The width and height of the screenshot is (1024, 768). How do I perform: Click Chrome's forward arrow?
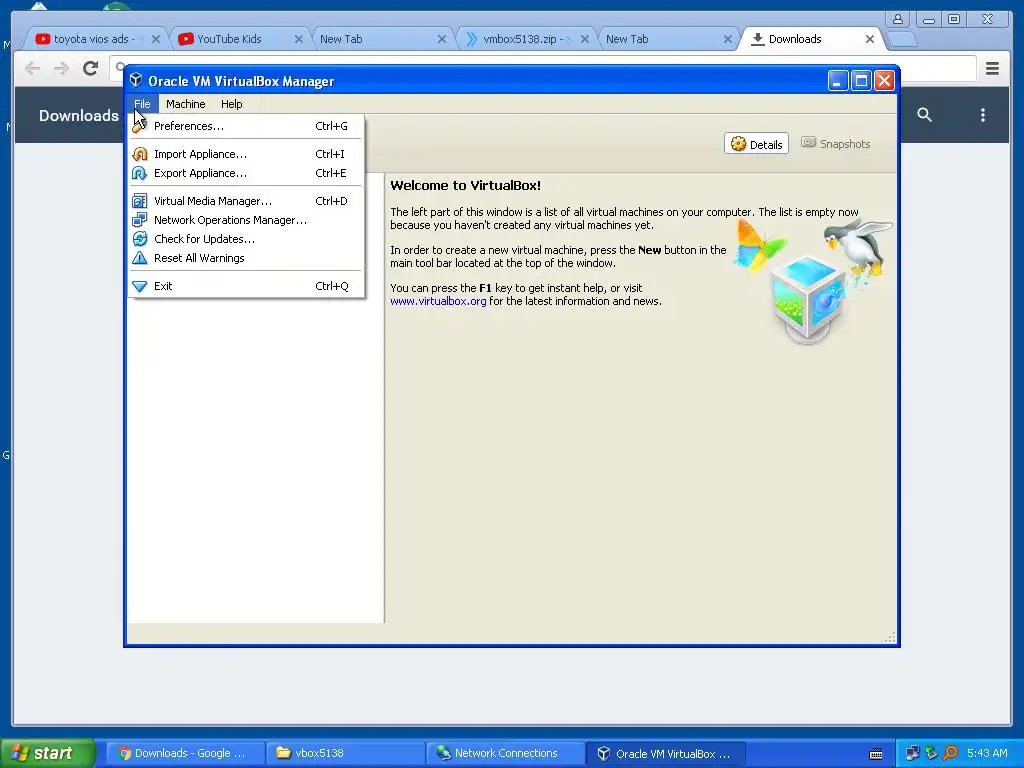[x=61, y=68]
